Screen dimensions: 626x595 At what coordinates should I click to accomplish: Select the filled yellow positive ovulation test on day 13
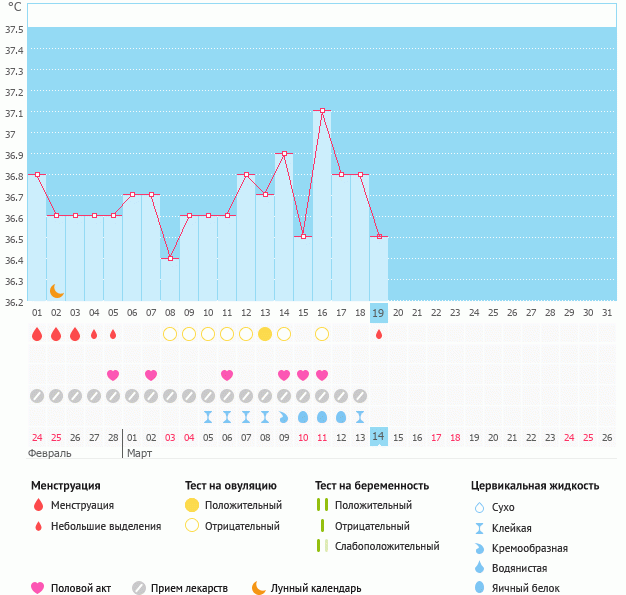click(x=265, y=334)
